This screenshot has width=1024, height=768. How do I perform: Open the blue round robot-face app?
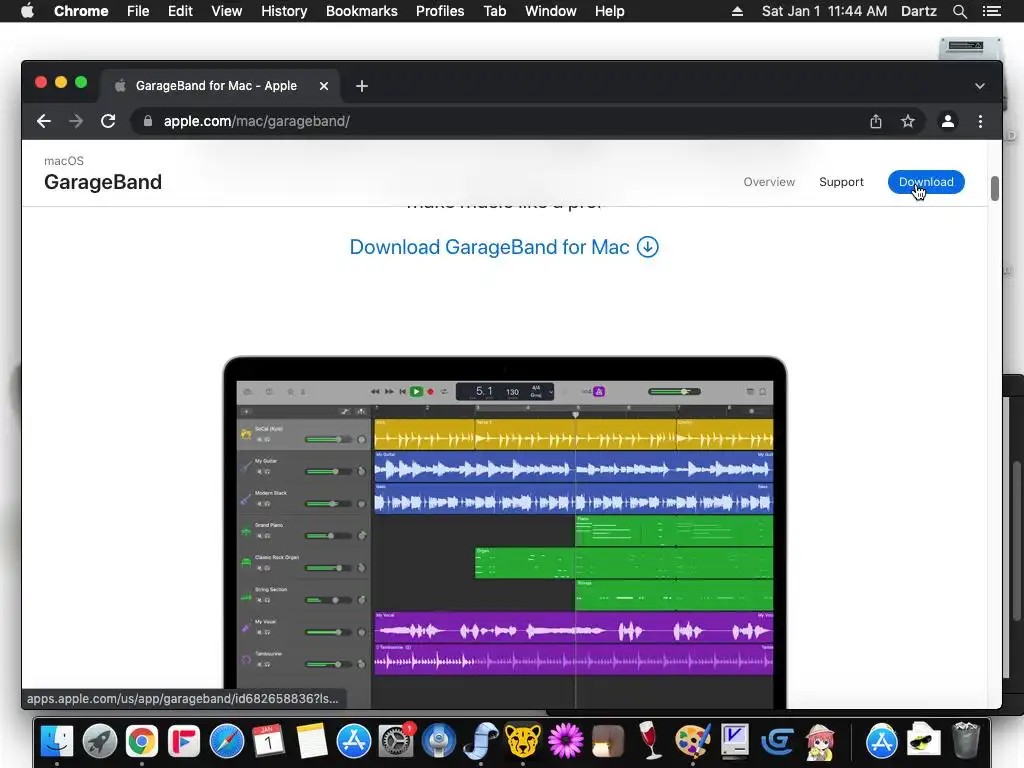pyautogui.click(x=438, y=741)
